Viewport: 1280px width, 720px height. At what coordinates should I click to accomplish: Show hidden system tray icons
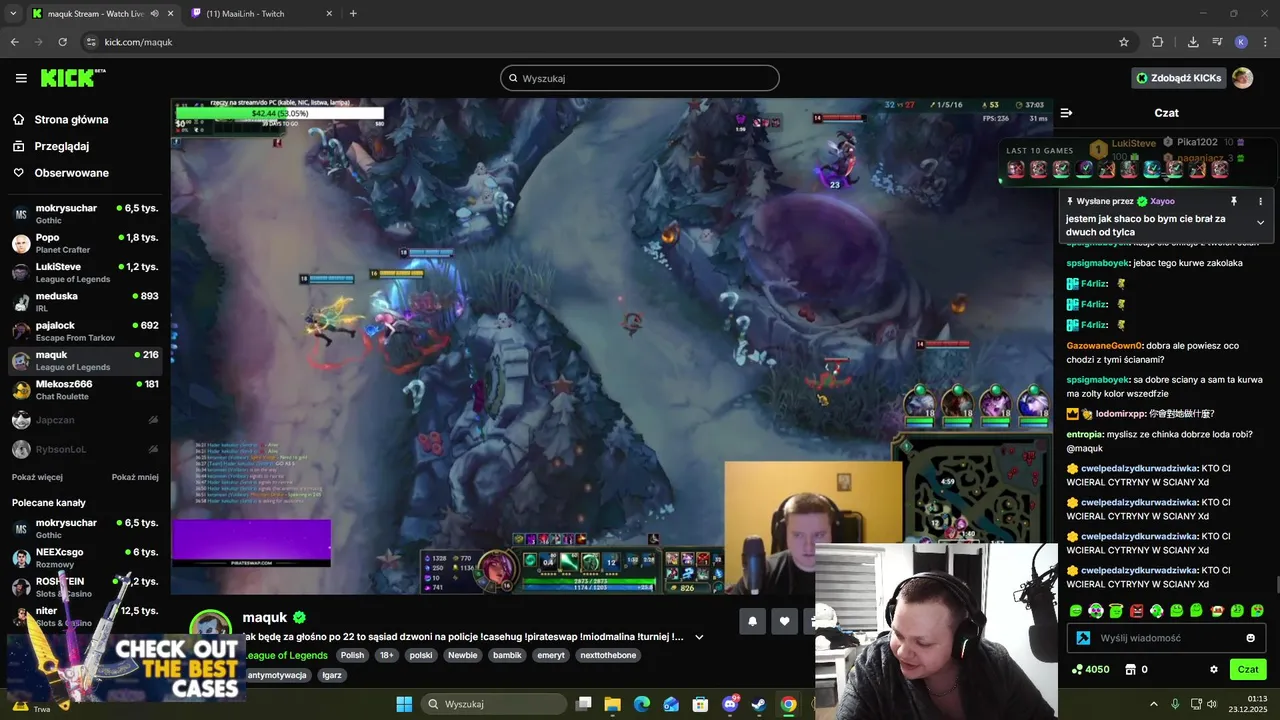pos(1153,704)
